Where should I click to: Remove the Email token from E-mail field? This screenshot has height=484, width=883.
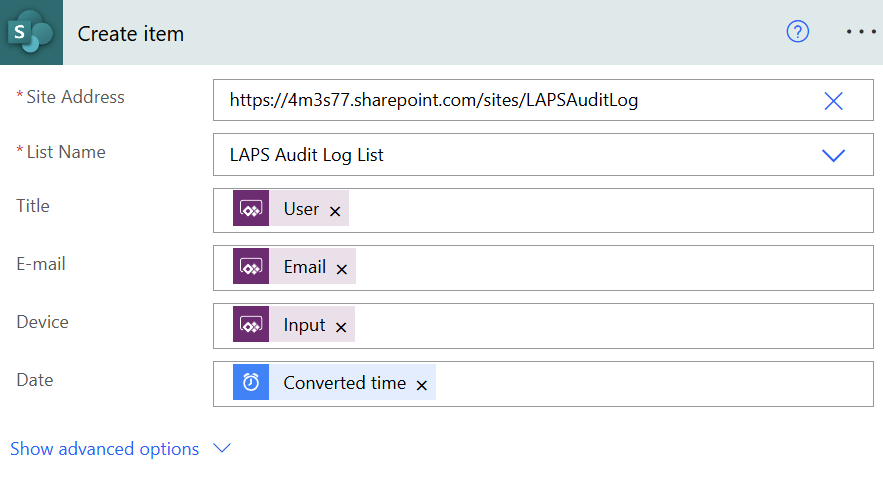click(341, 269)
